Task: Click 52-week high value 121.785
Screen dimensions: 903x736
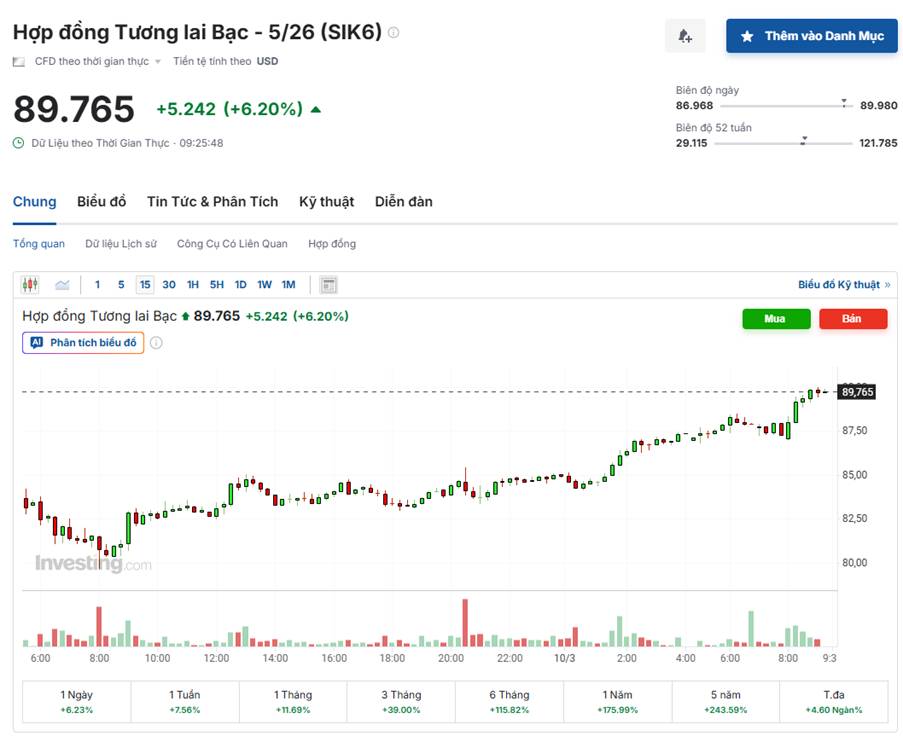Action: (878, 143)
